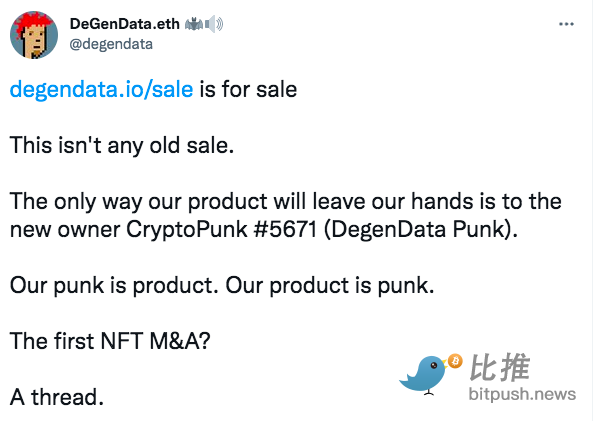This screenshot has width=596, height=421.
Task: Open the bitpush.news watermark link
Action: click(x=522, y=394)
